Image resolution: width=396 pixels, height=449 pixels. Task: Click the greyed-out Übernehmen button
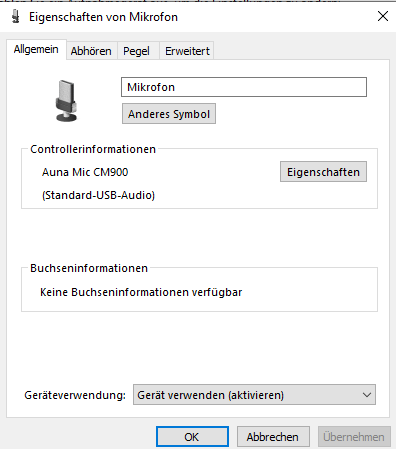click(x=354, y=437)
